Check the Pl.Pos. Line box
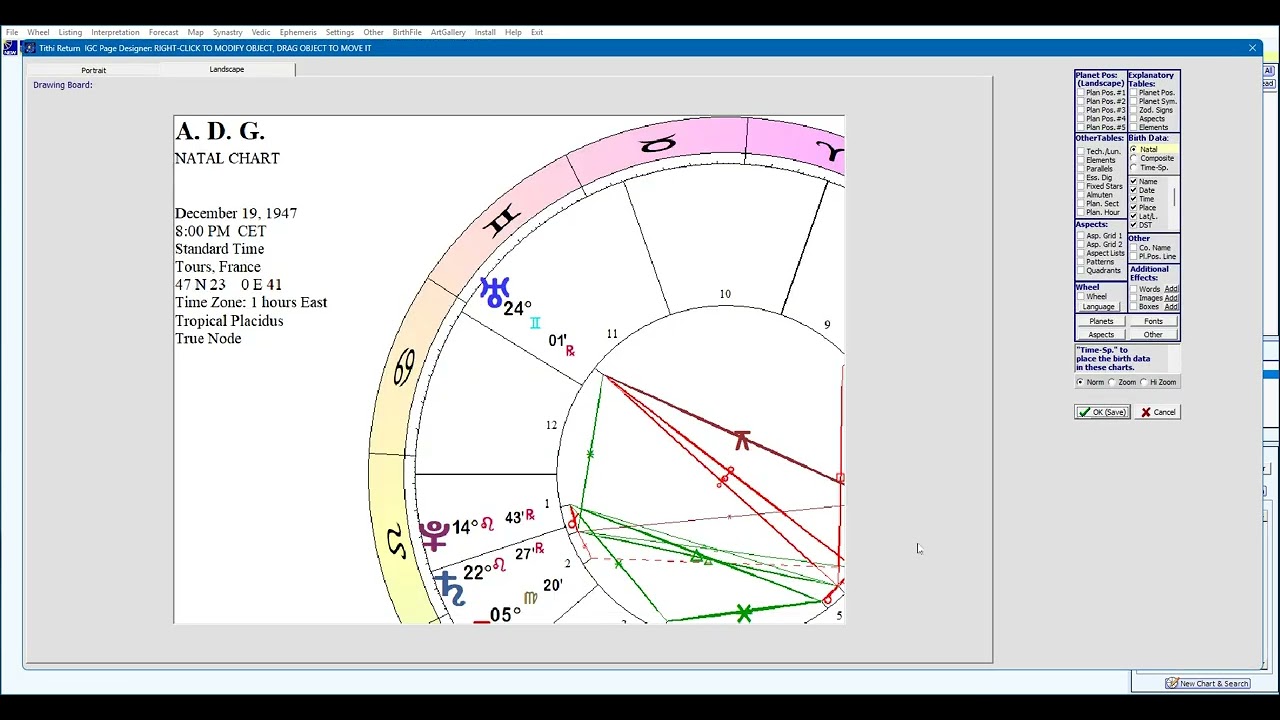This screenshot has width=1280, height=720. point(1134,256)
